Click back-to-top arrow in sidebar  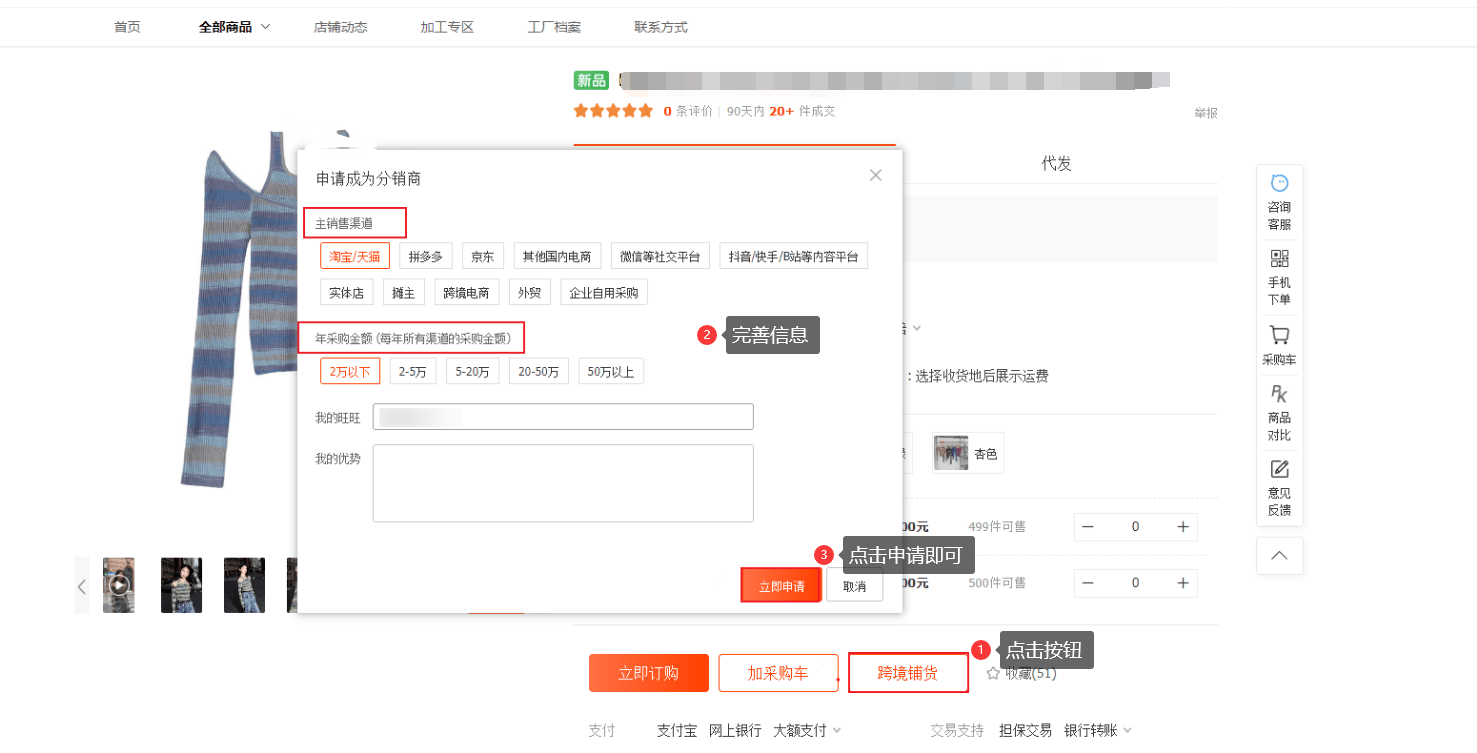[1279, 555]
